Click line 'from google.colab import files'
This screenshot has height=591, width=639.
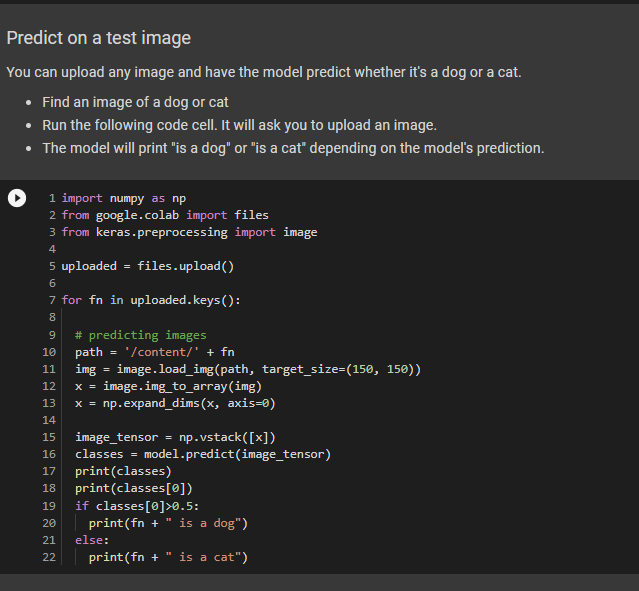coord(165,215)
